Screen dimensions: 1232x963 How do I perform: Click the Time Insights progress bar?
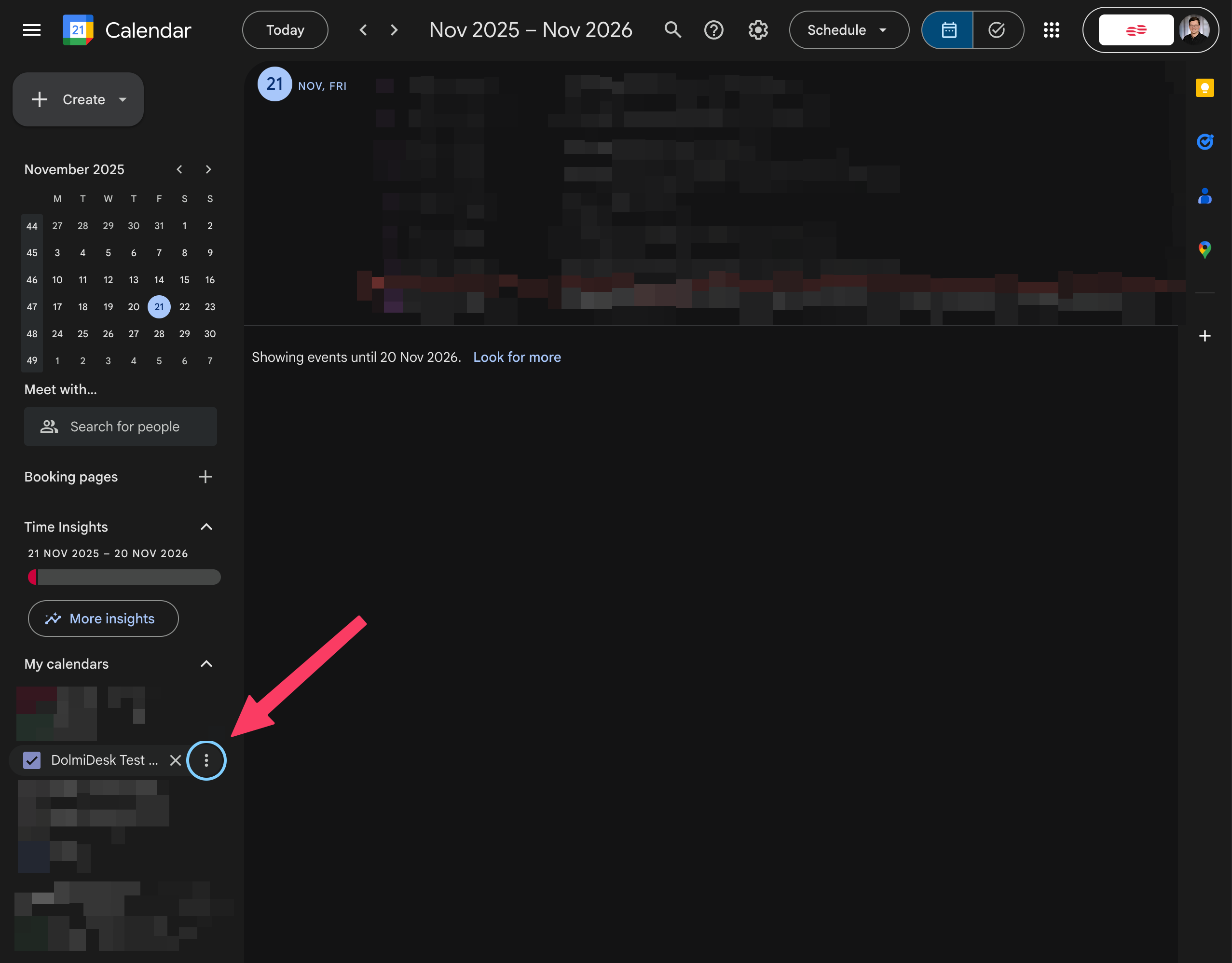tap(124, 577)
